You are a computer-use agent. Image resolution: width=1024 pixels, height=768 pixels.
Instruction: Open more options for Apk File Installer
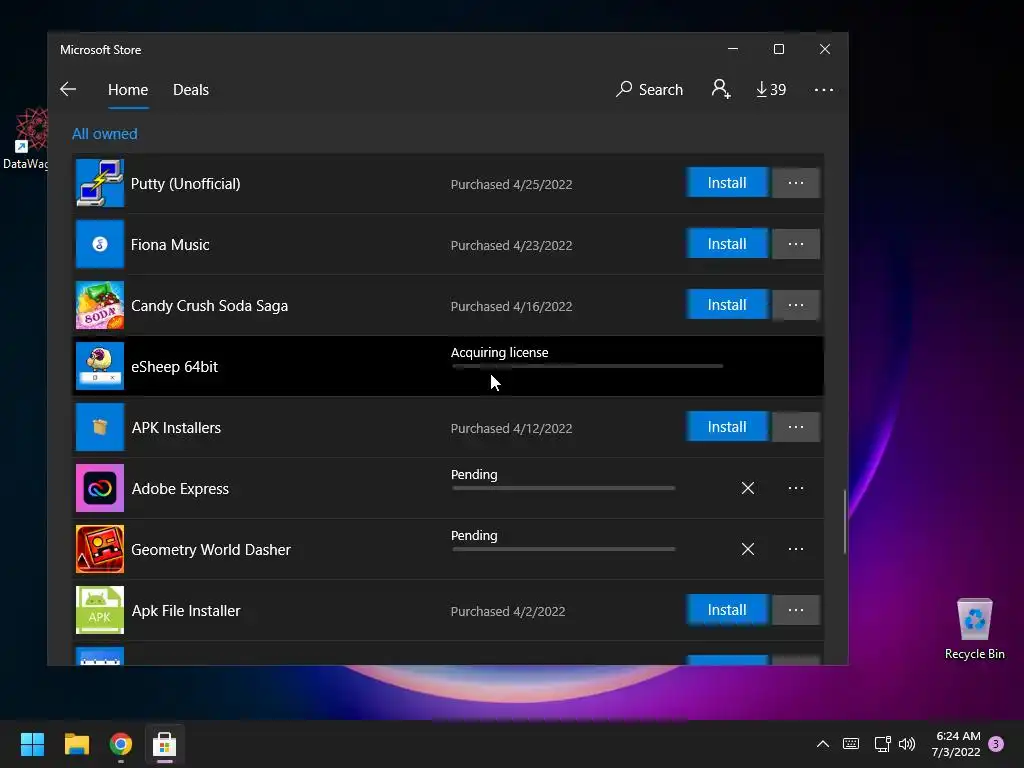tap(795, 610)
